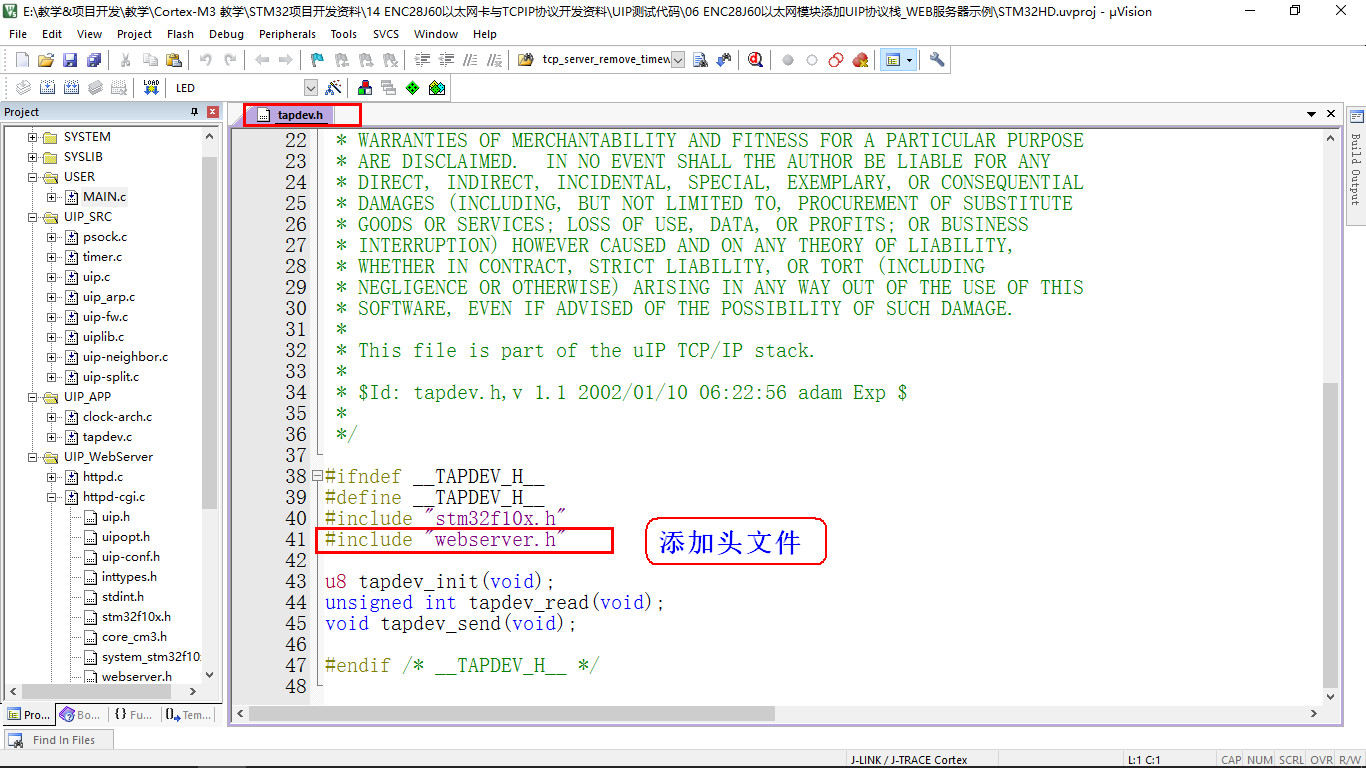Screen dimensions: 1366x768
Task: Click the Save All toolbar icon
Action: coord(94,60)
